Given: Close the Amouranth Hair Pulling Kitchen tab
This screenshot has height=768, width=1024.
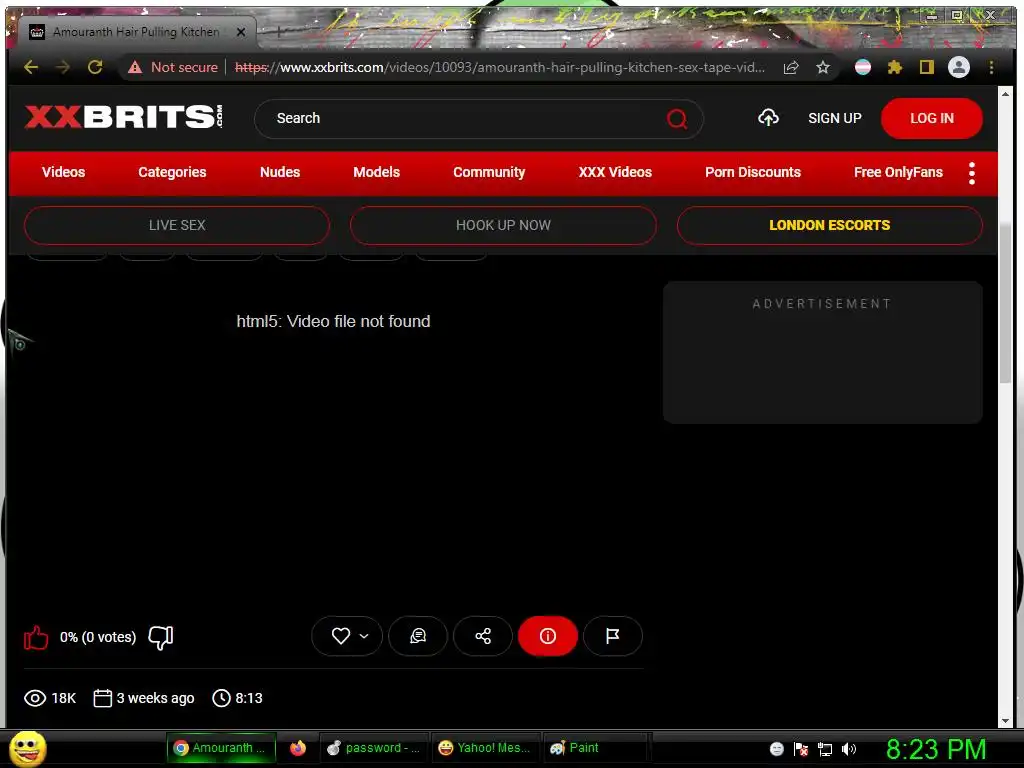Looking at the screenshot, I should pos(241,32).
